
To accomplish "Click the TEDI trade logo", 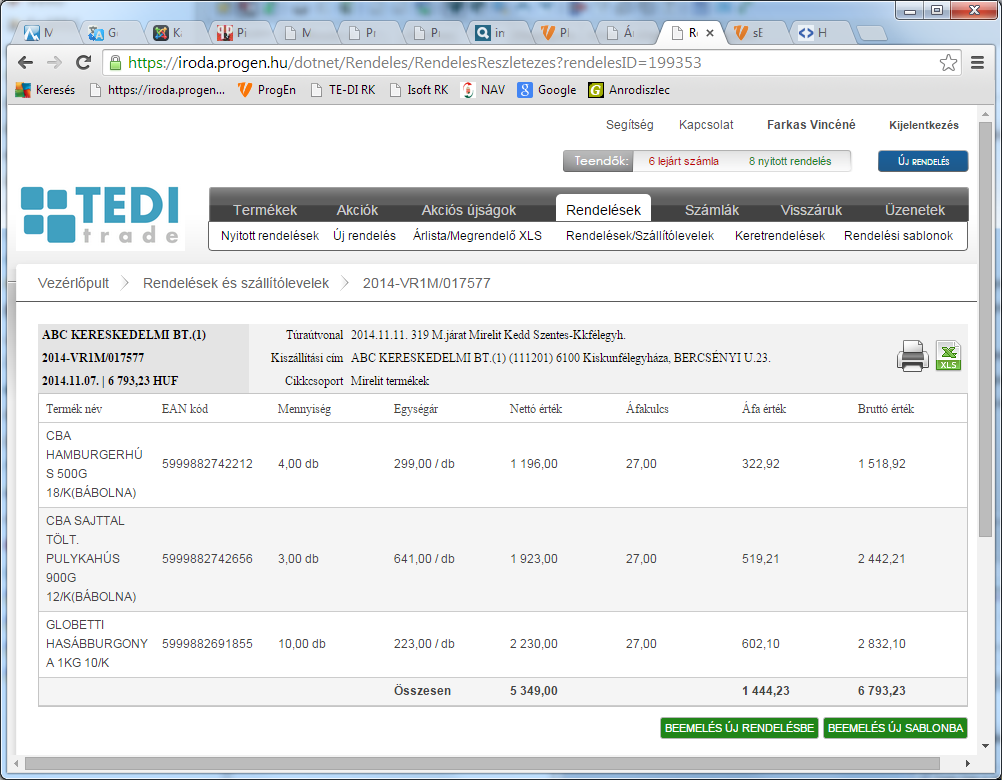I will pyautogui.click(x=100, y=215).
